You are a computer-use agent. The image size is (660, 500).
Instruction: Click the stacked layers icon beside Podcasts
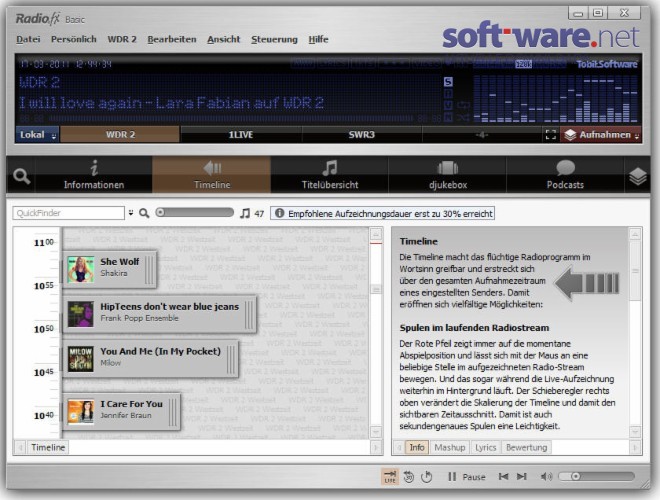coord(638,176)
